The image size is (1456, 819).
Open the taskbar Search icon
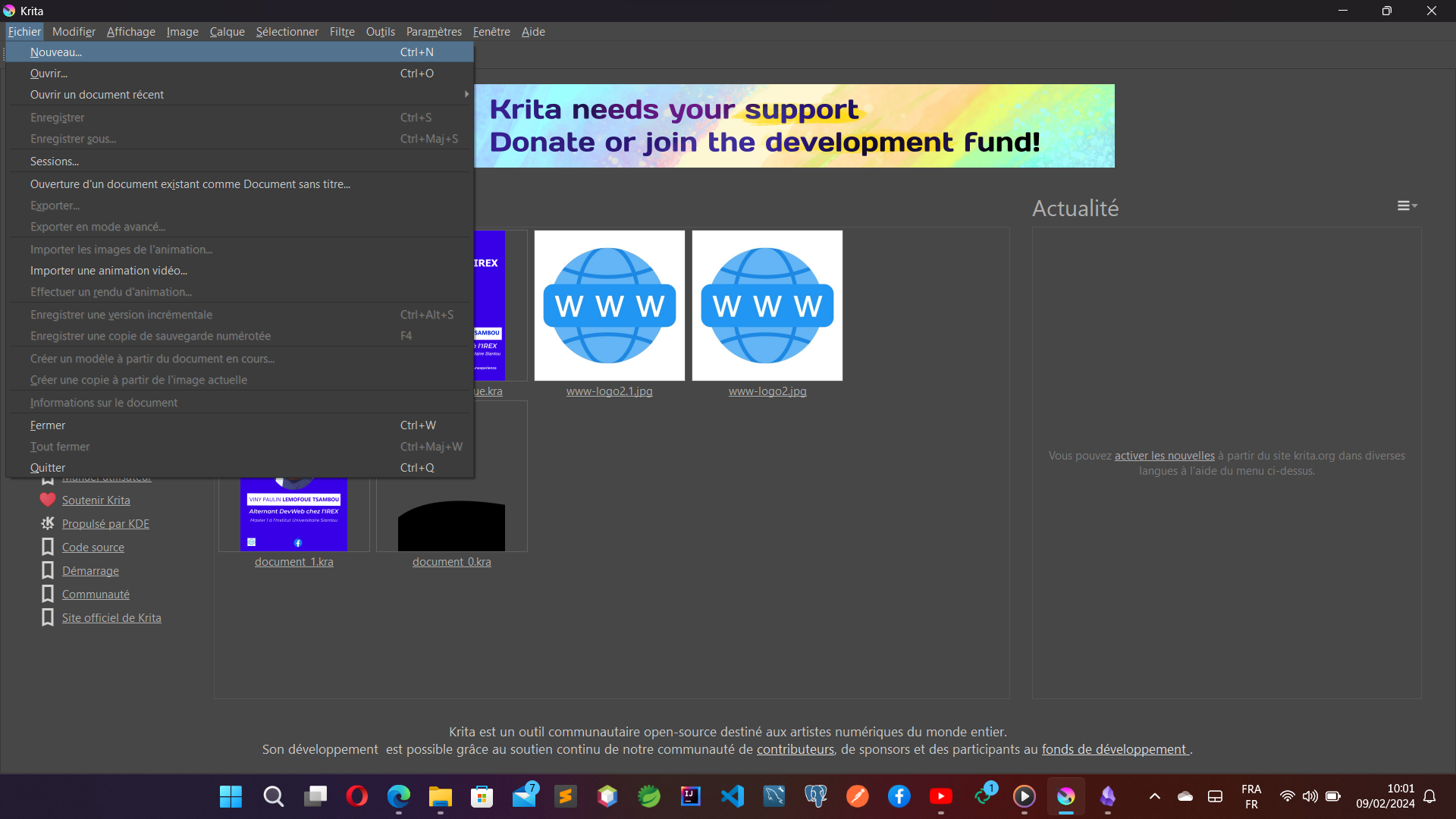(x=273, y=796)
